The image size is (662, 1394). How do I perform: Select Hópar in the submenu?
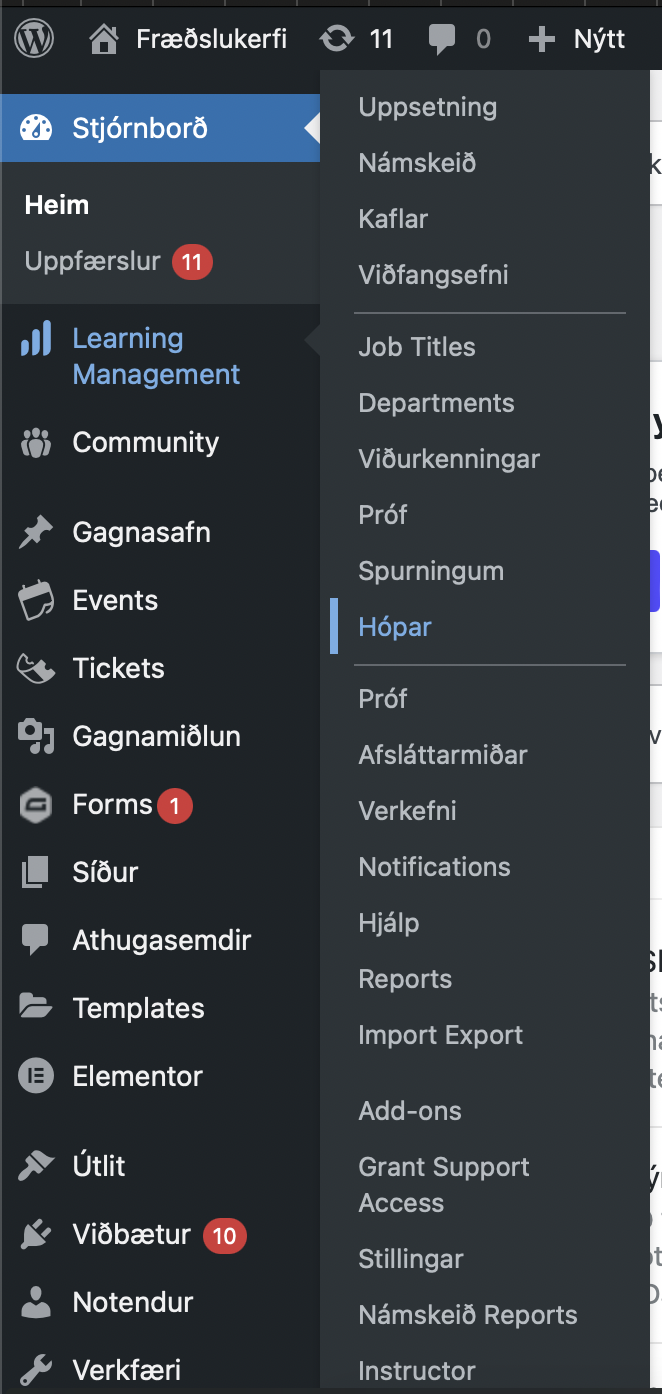[x=395, y=627]
